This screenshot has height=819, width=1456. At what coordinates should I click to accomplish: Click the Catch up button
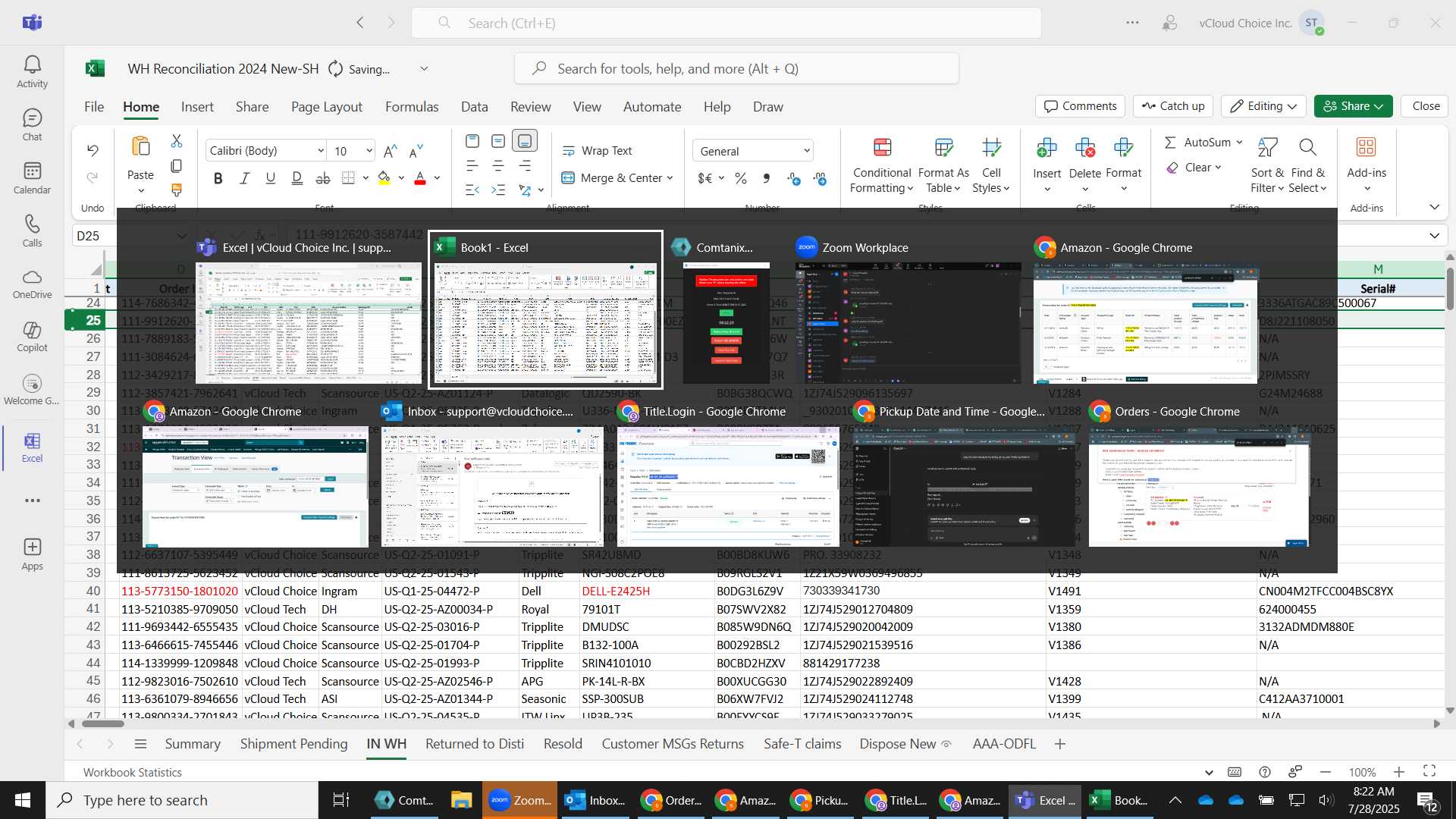1173,106
